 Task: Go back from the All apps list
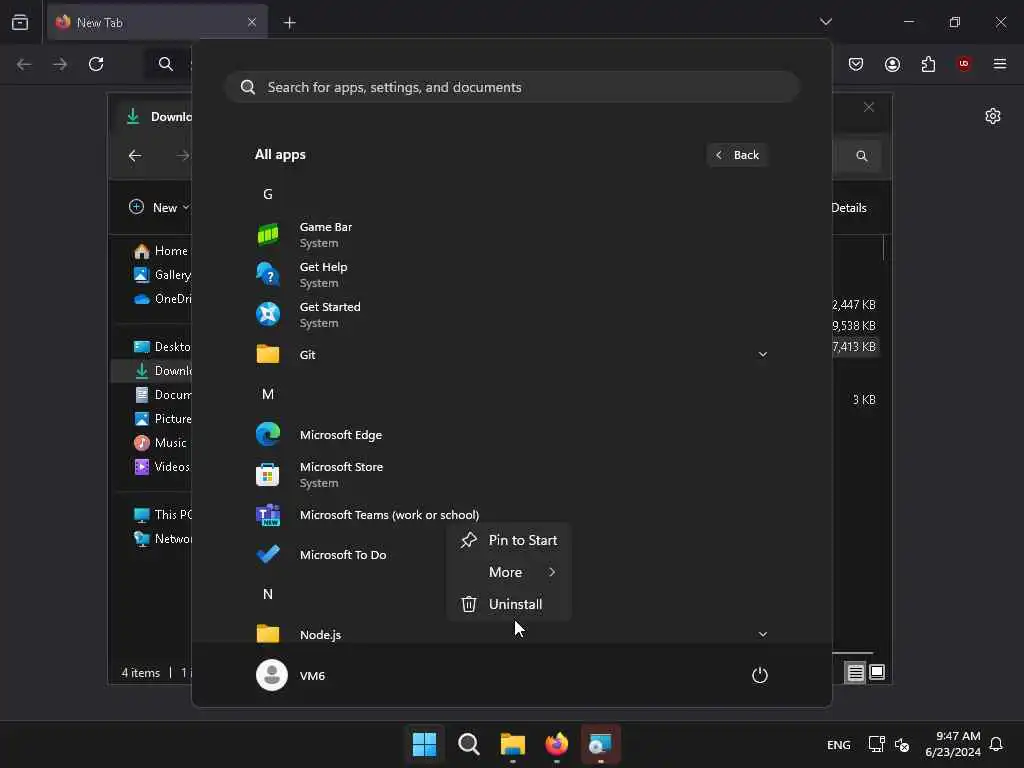[737, 155]
